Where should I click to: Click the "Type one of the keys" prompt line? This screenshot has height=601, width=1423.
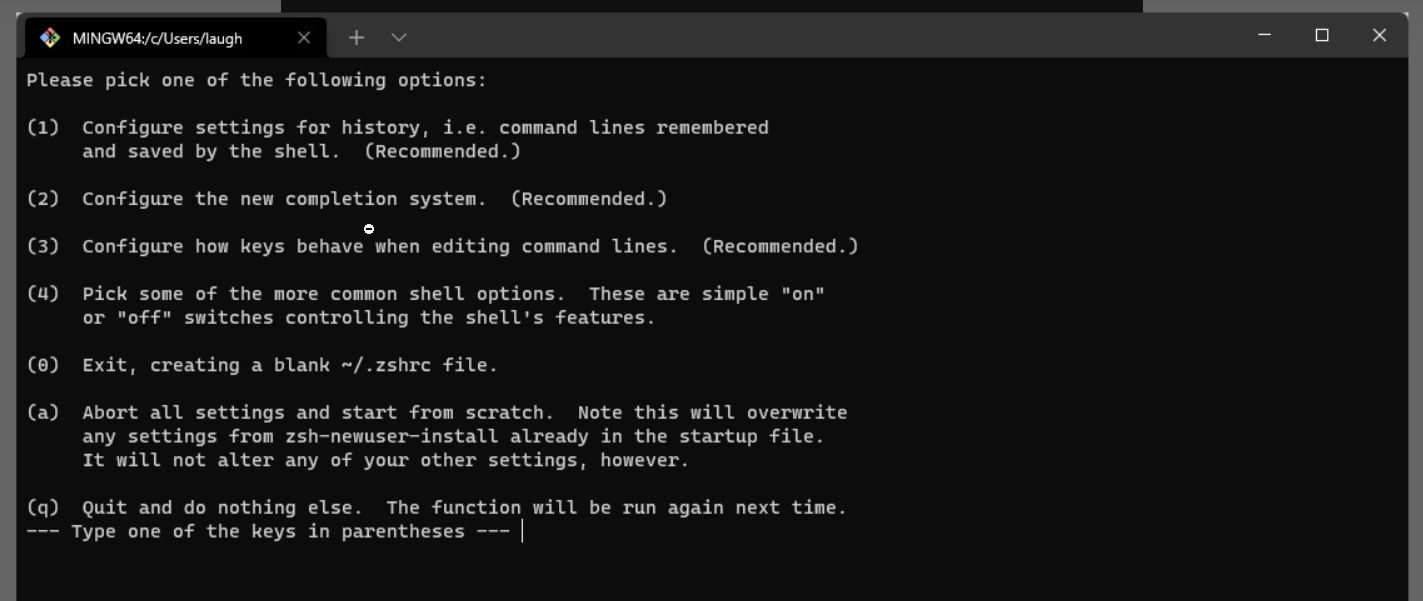point(268,532)
